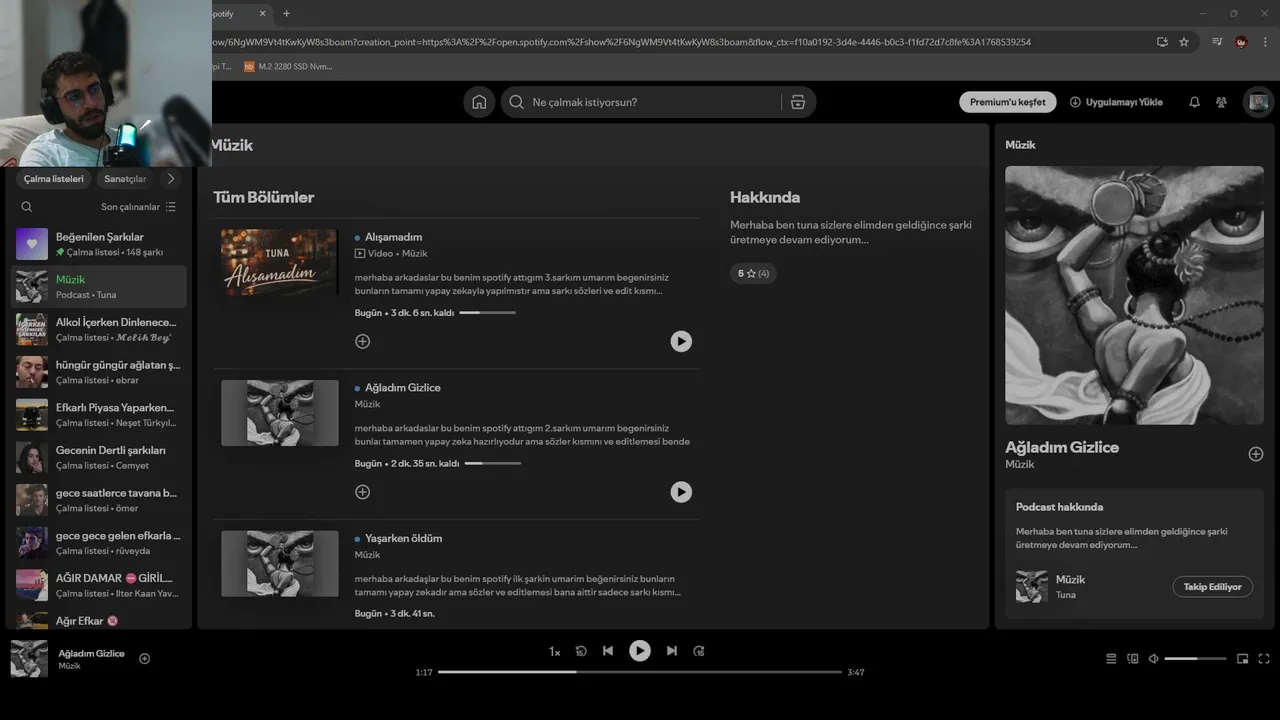Add Ağladım Gizlice episode to library in list

[x=363, y=492]
